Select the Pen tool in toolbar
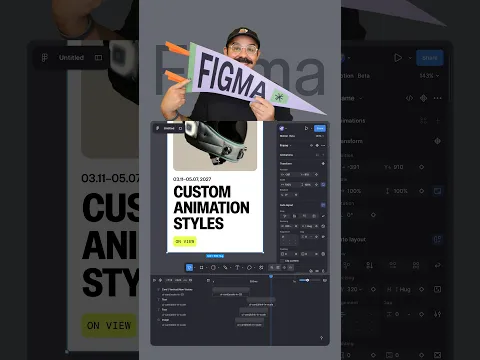Image resolution: width=480 pixels, height=360 pixels. (x=225, y=267)
